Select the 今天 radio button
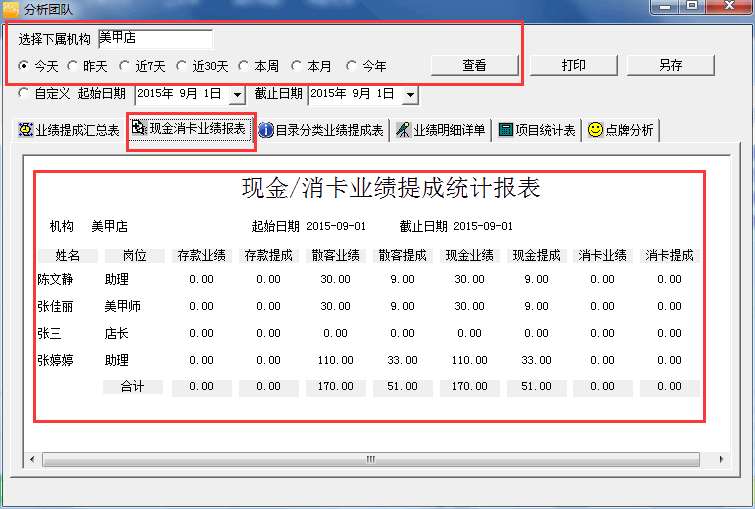 (x=23, y=65)
